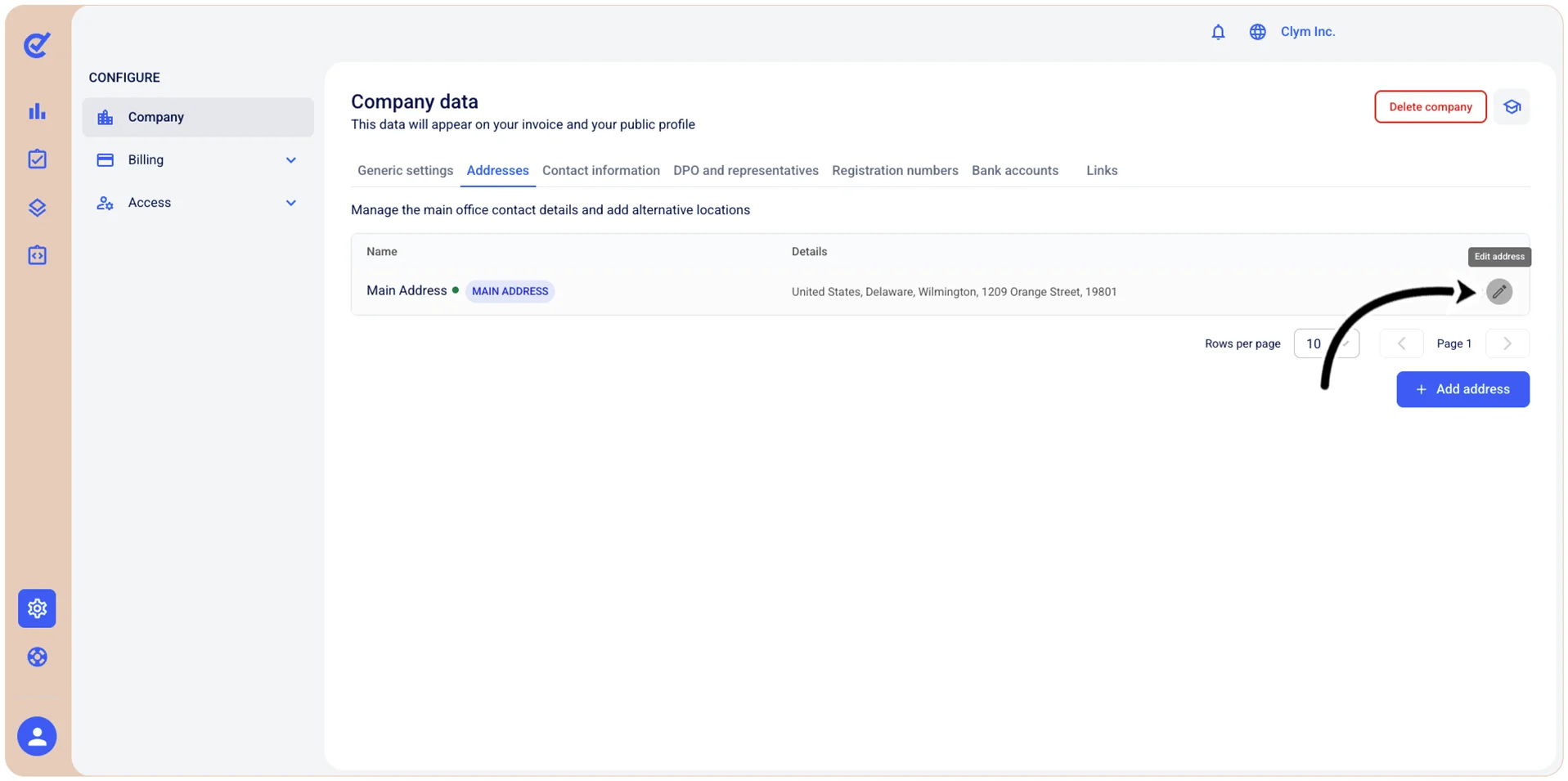Click the Details column header
This screenshot has width=1568, height=781.
(x=809, y=252)
